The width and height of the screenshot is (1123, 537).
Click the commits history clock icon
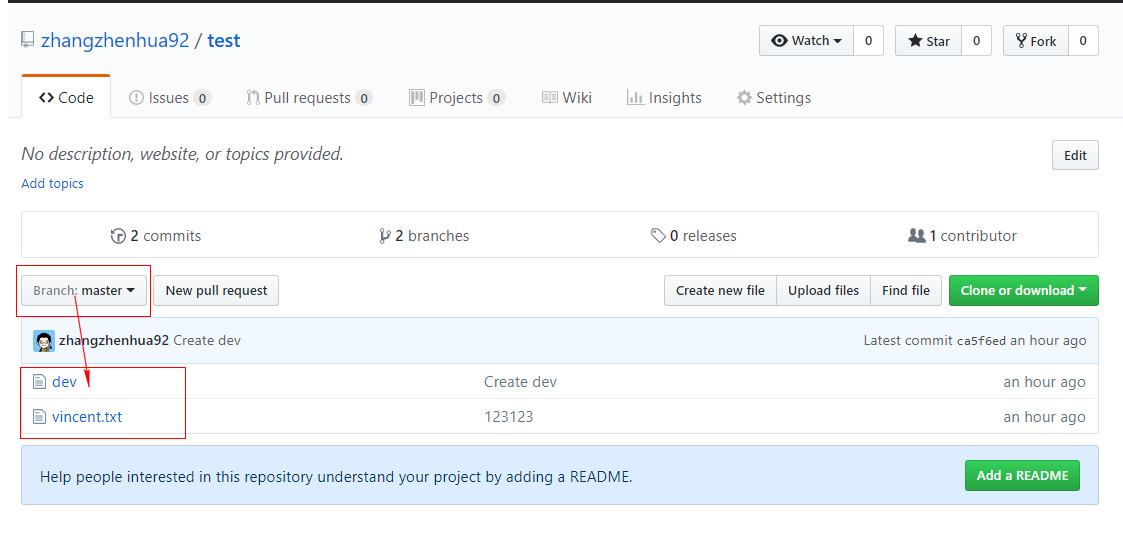click(x=118, y=236)
